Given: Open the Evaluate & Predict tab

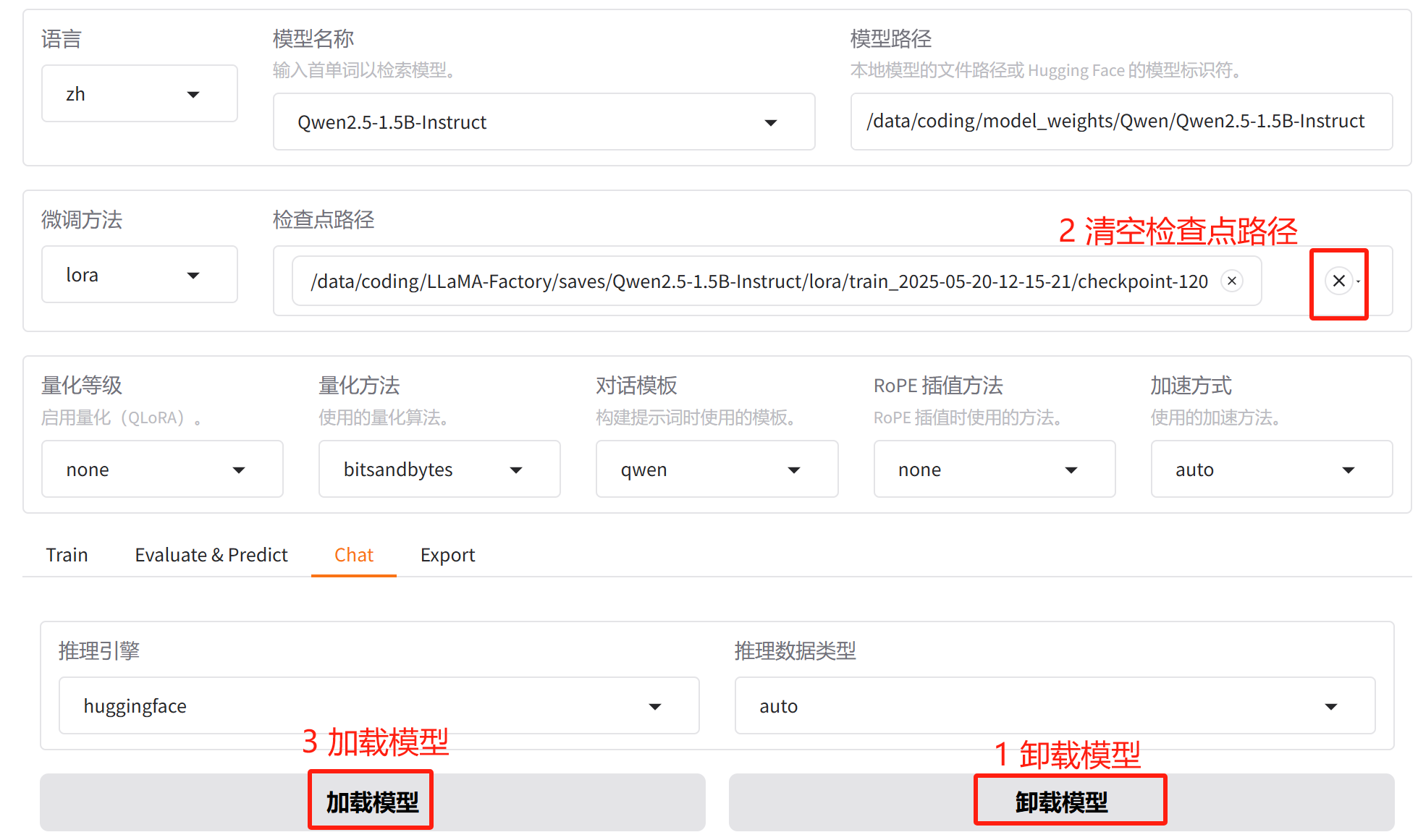Looking at the screenshot, I should click(211, 555).
